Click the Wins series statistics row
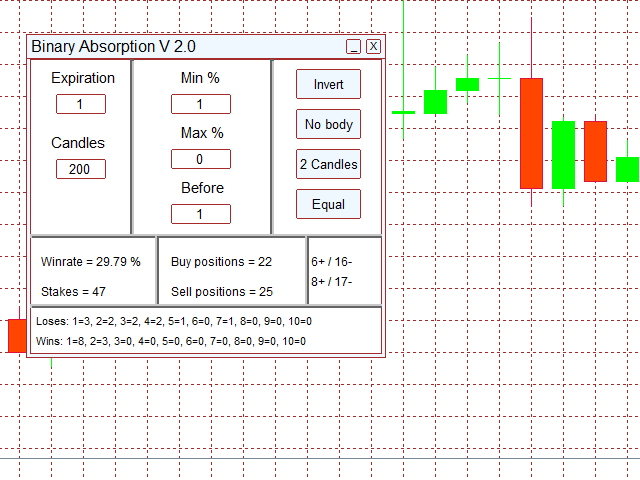640x480 pixels. tap(171, 341)
